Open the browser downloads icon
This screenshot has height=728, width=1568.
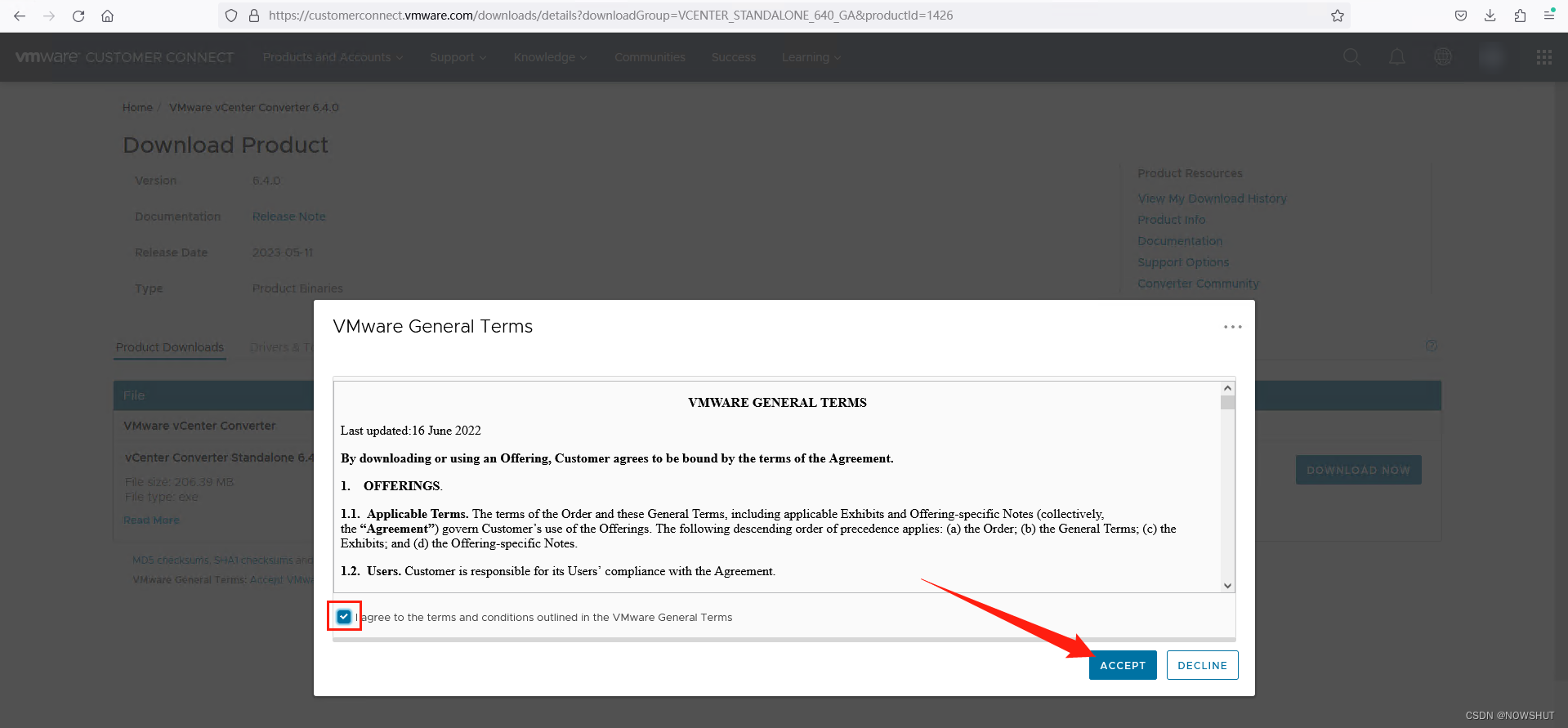pos(1490,16)
